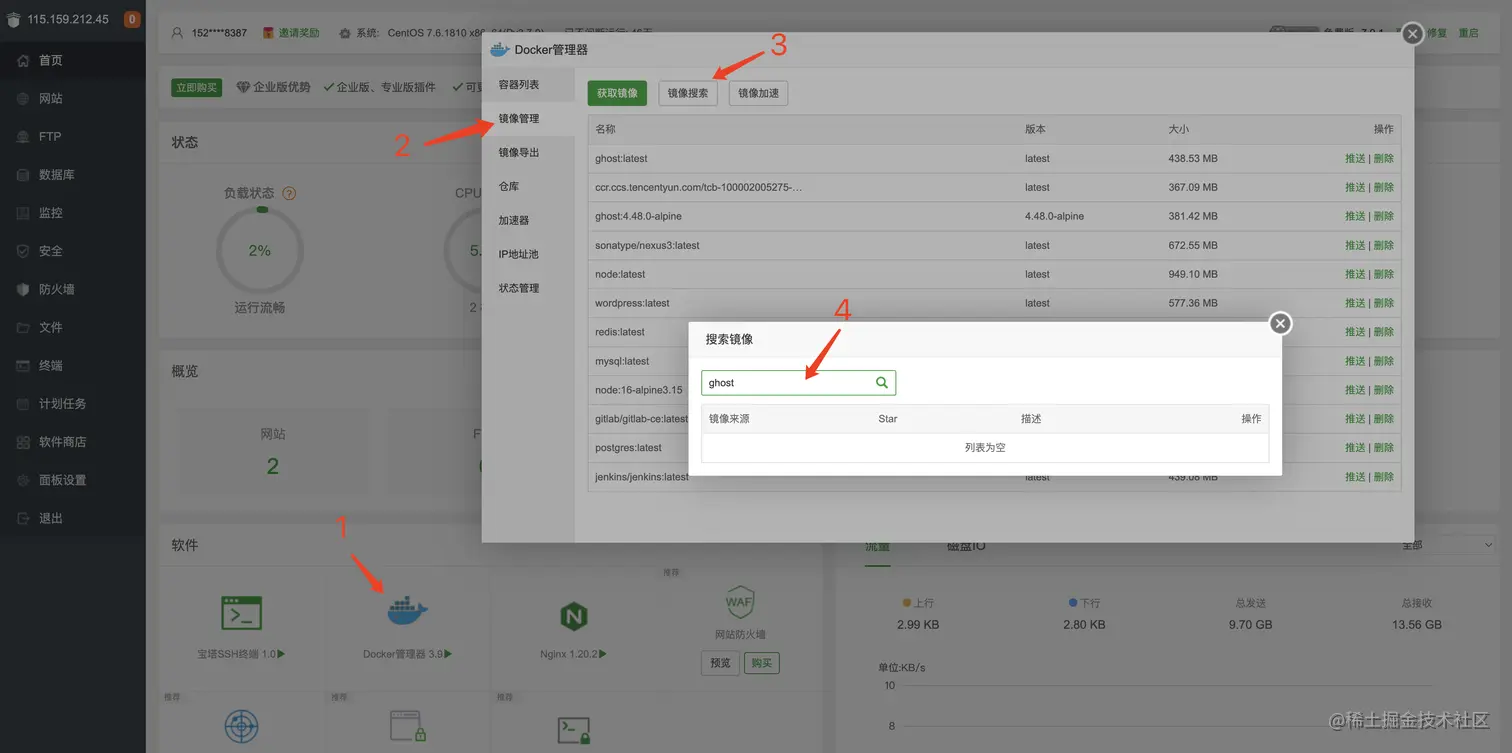The image size is (1512, 753).
Task: Click the Docker logo in the Docker管理器 title bar
Action: tap(500, 49)
